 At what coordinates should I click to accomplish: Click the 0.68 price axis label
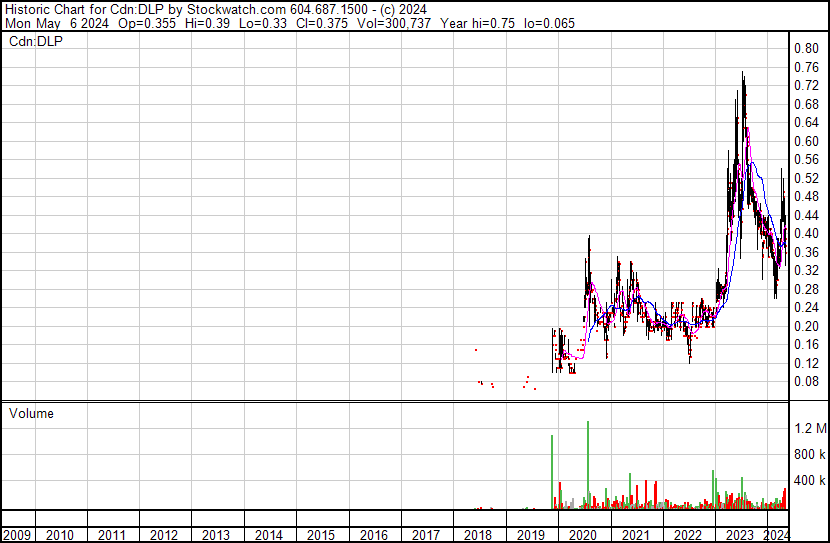point(806,104)
